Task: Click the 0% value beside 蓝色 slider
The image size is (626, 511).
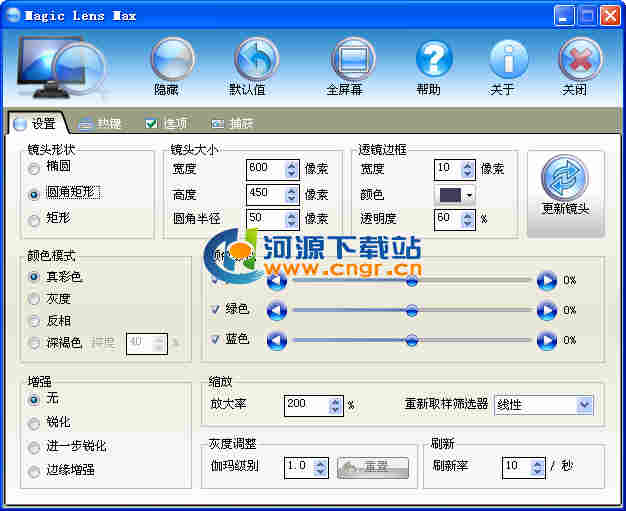Action: (570, 341)
